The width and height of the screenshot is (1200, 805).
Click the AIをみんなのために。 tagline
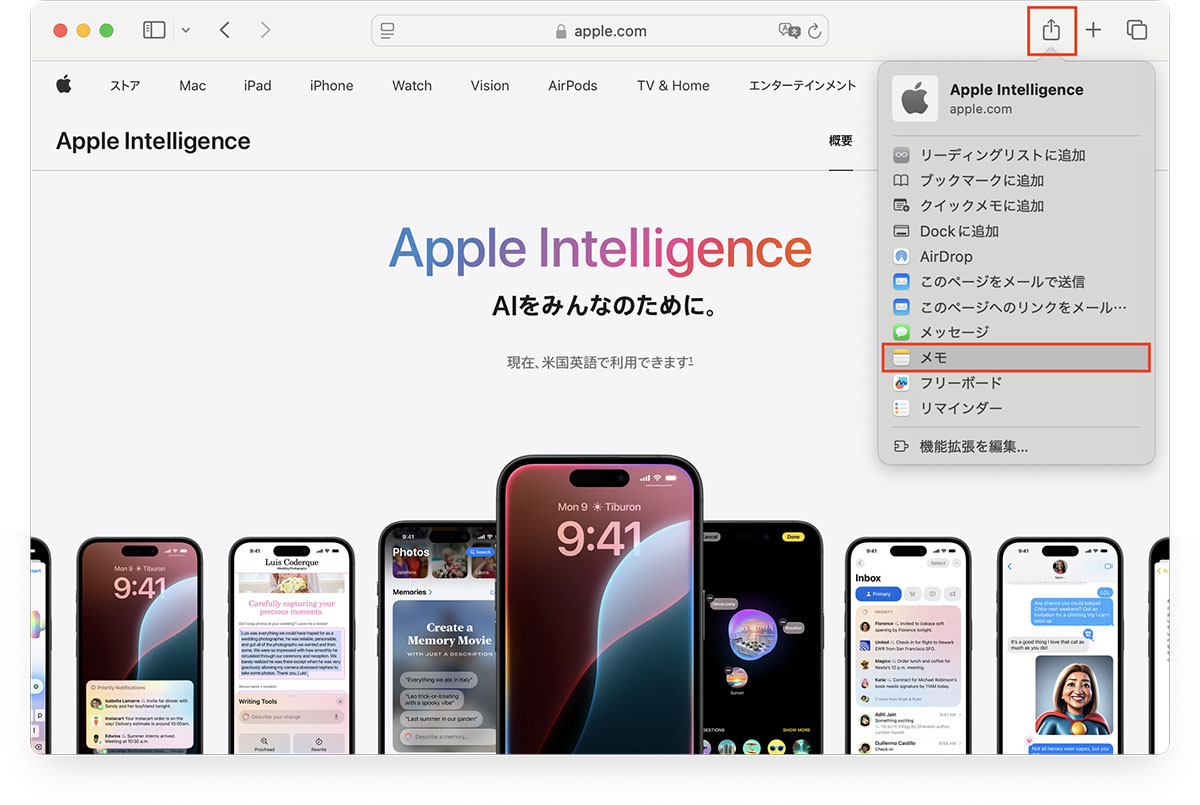(x=605, y=306)
